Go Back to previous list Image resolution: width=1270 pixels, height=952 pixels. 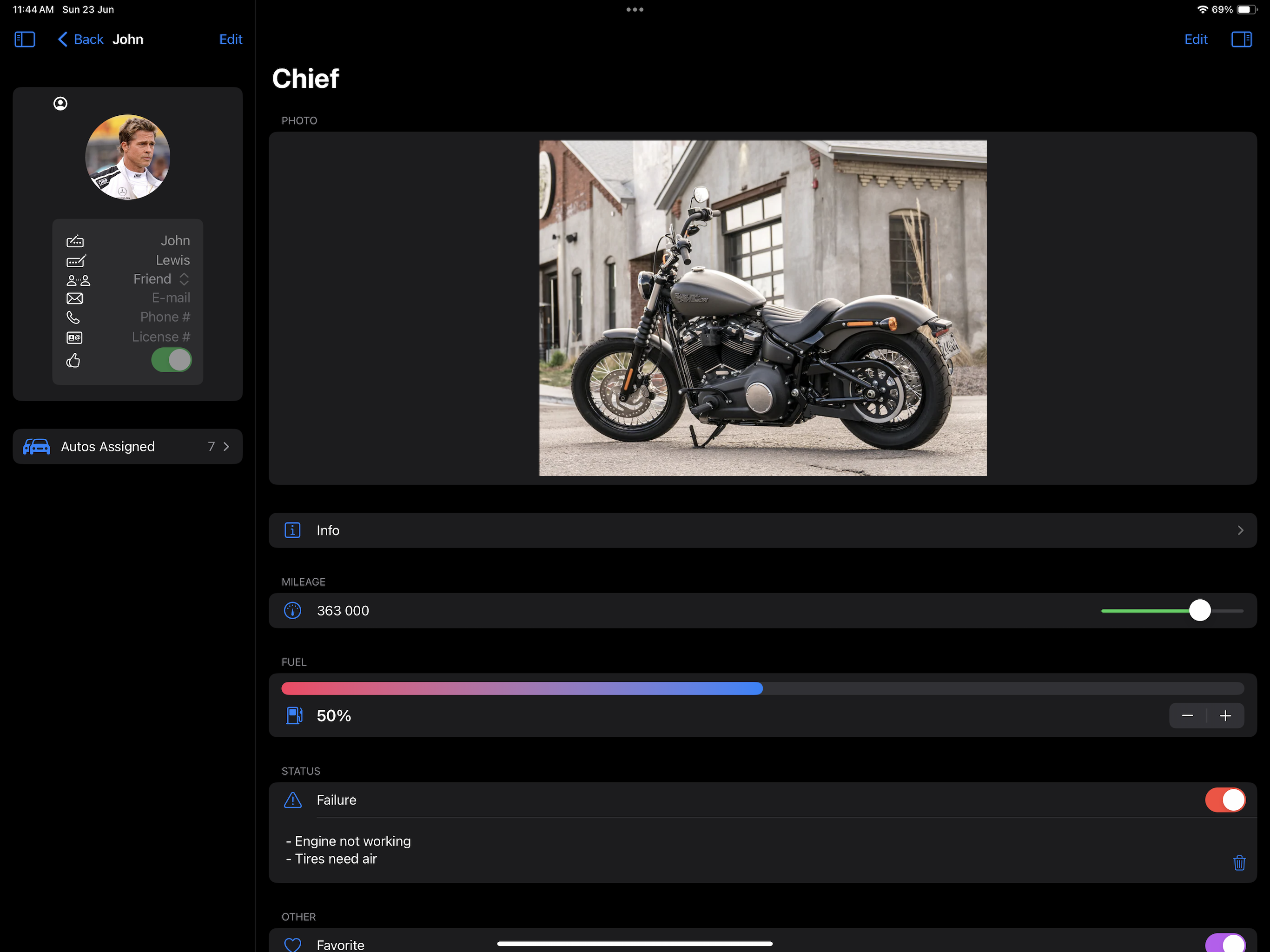[81, 39]
